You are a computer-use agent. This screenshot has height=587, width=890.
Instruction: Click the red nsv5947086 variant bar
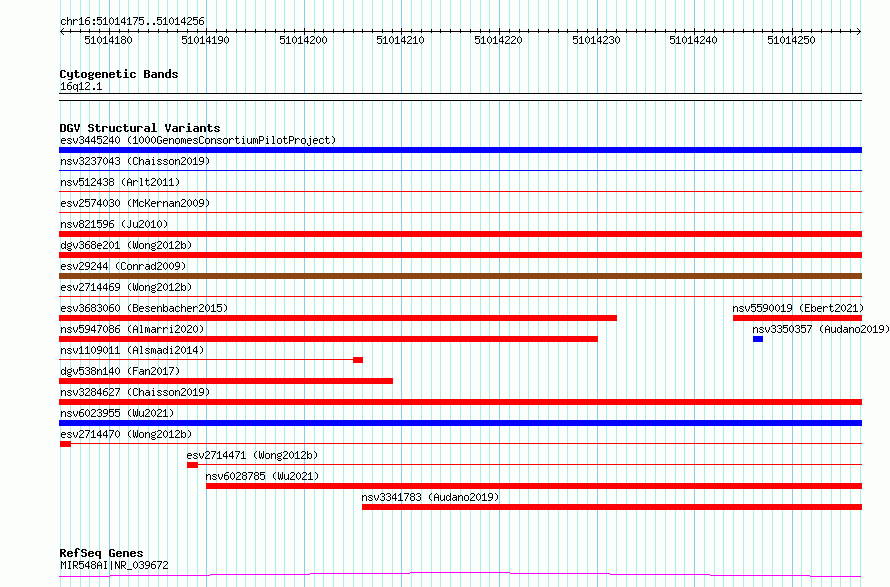pyautogui.click(x=329, y=339)
